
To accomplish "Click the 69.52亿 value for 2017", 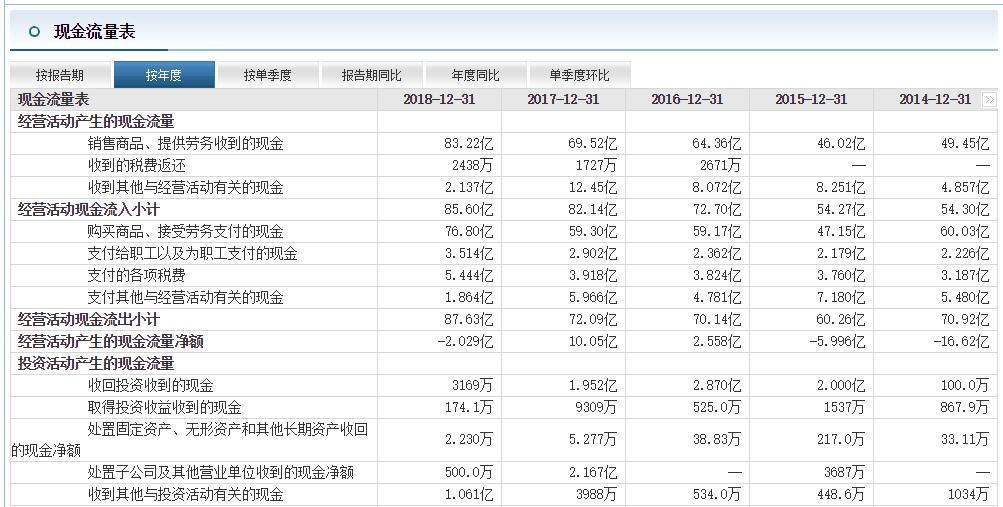I will pos(592,143).
